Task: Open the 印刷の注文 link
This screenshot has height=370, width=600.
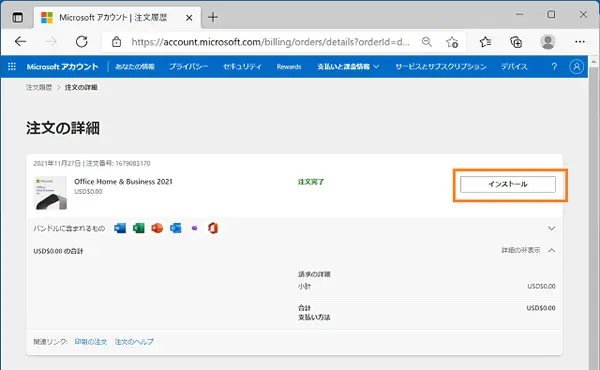Action: click(x=91, y=342)
